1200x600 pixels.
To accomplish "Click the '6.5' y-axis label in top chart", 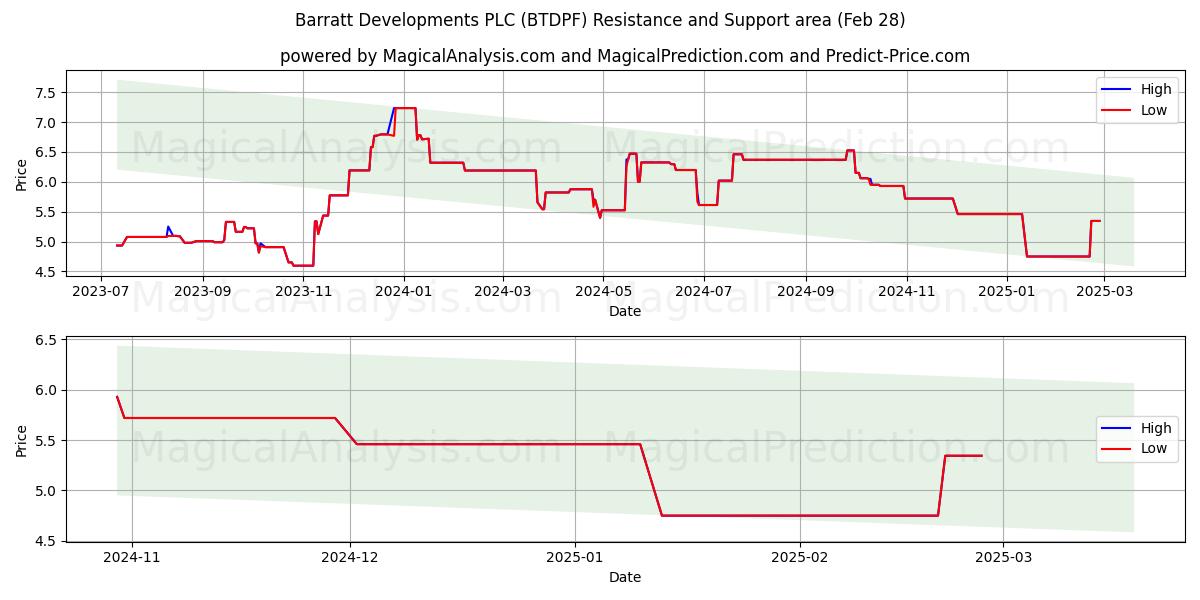I will (x=48, y=152).
